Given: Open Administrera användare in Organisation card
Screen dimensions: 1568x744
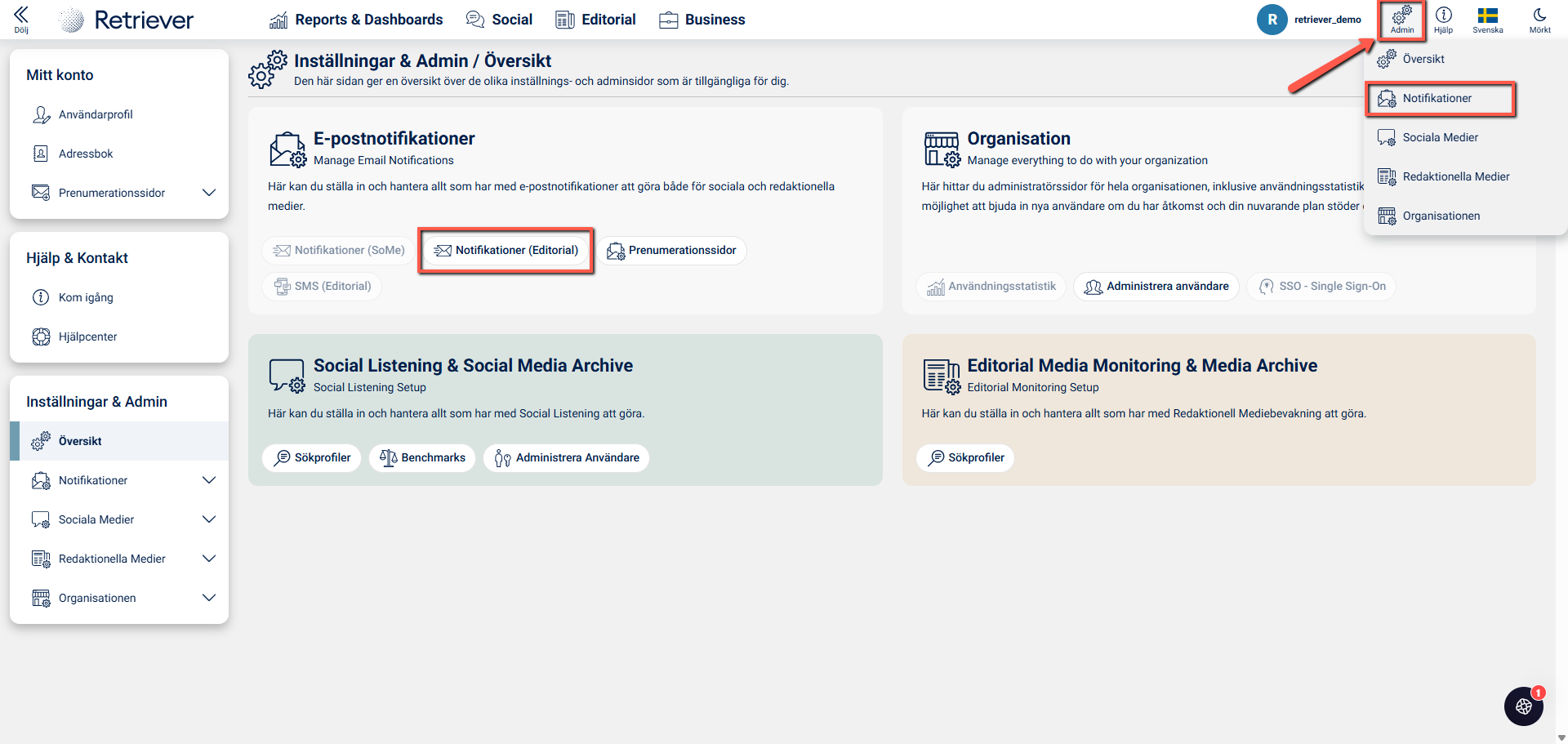Looking at the screenshot, I should click(1156, 286).
